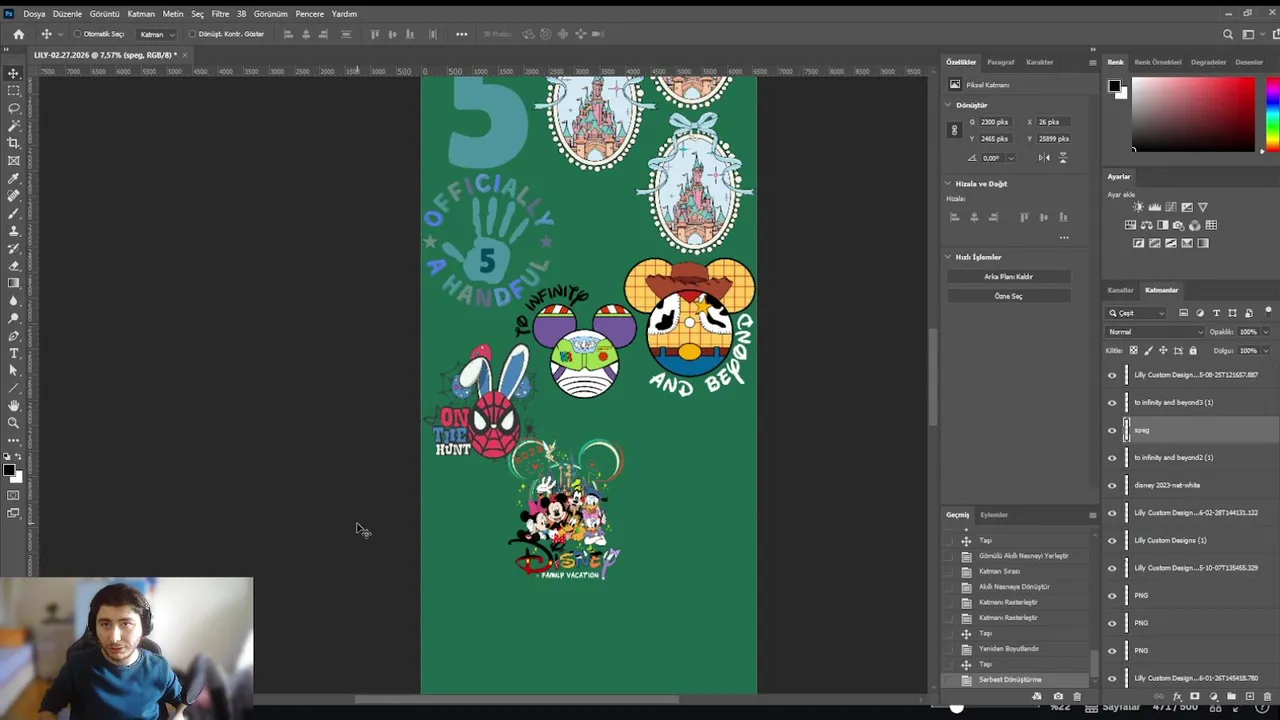Viewport: 1280px width, 720px height.
Task: Edit the G width value field
Action: point(996,122)
